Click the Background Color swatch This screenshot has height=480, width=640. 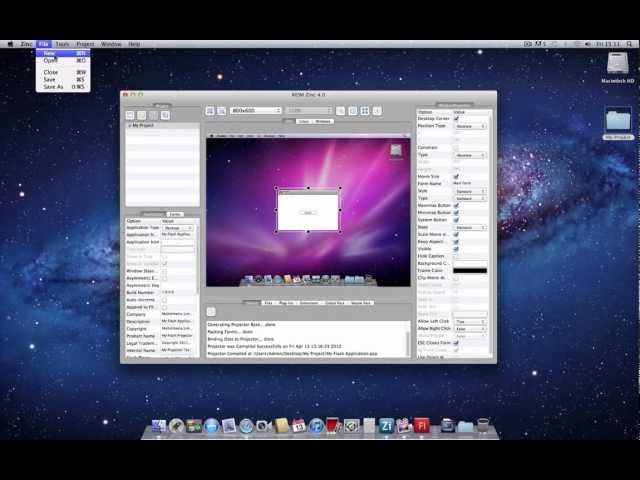click(x=470, y=264)
